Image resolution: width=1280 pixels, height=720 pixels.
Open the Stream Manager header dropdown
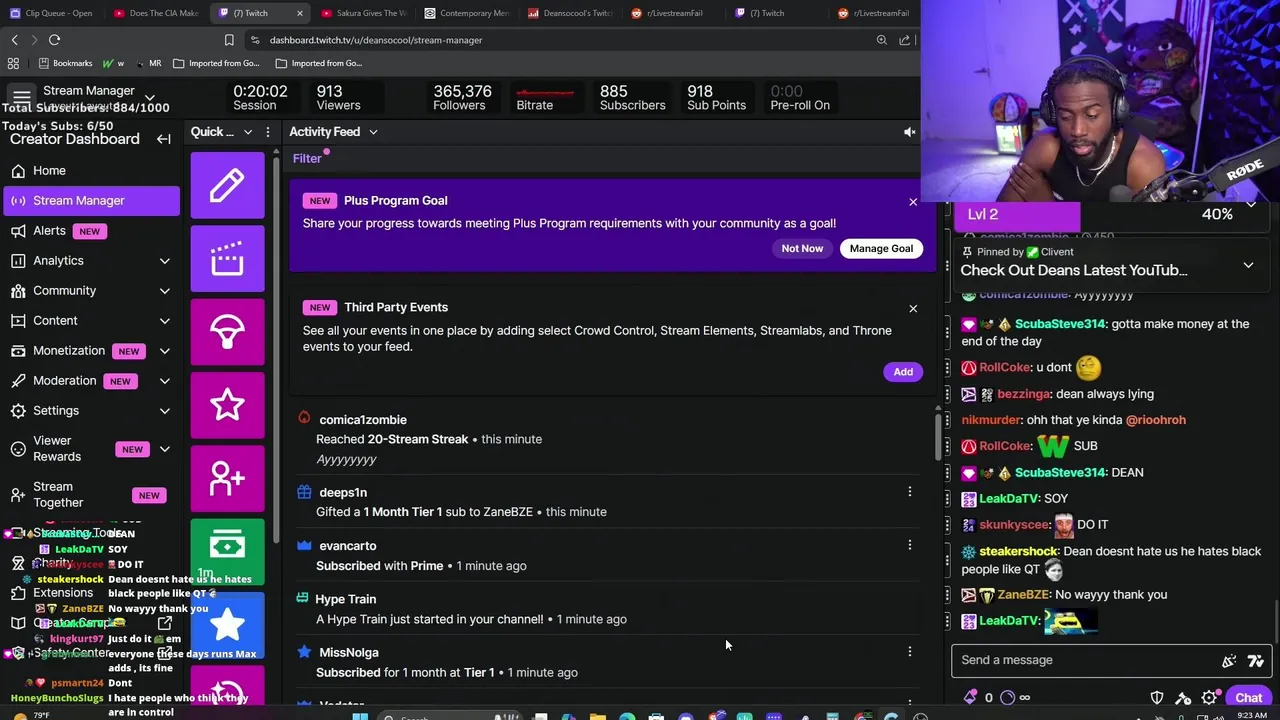click(x=149, y=99)
